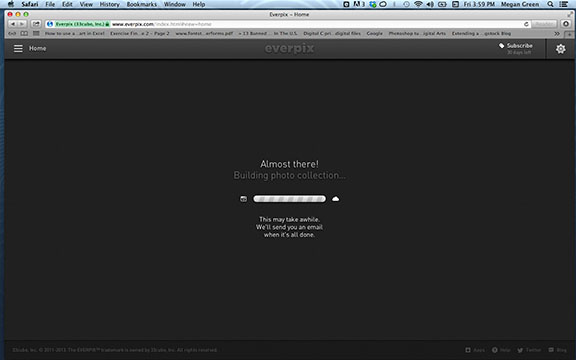Open the Edit menu

(67, 4)
